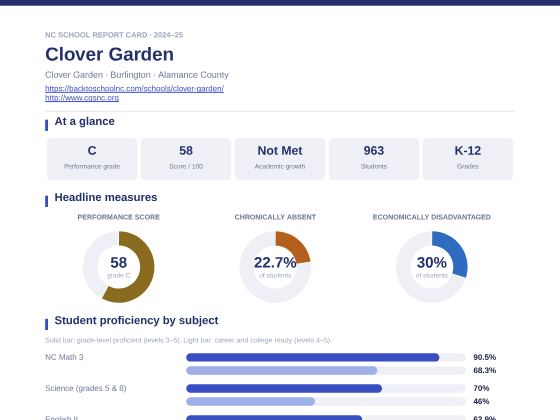
Task: Select 'Student proficiency by subject' heading
Action: [136, 320]
